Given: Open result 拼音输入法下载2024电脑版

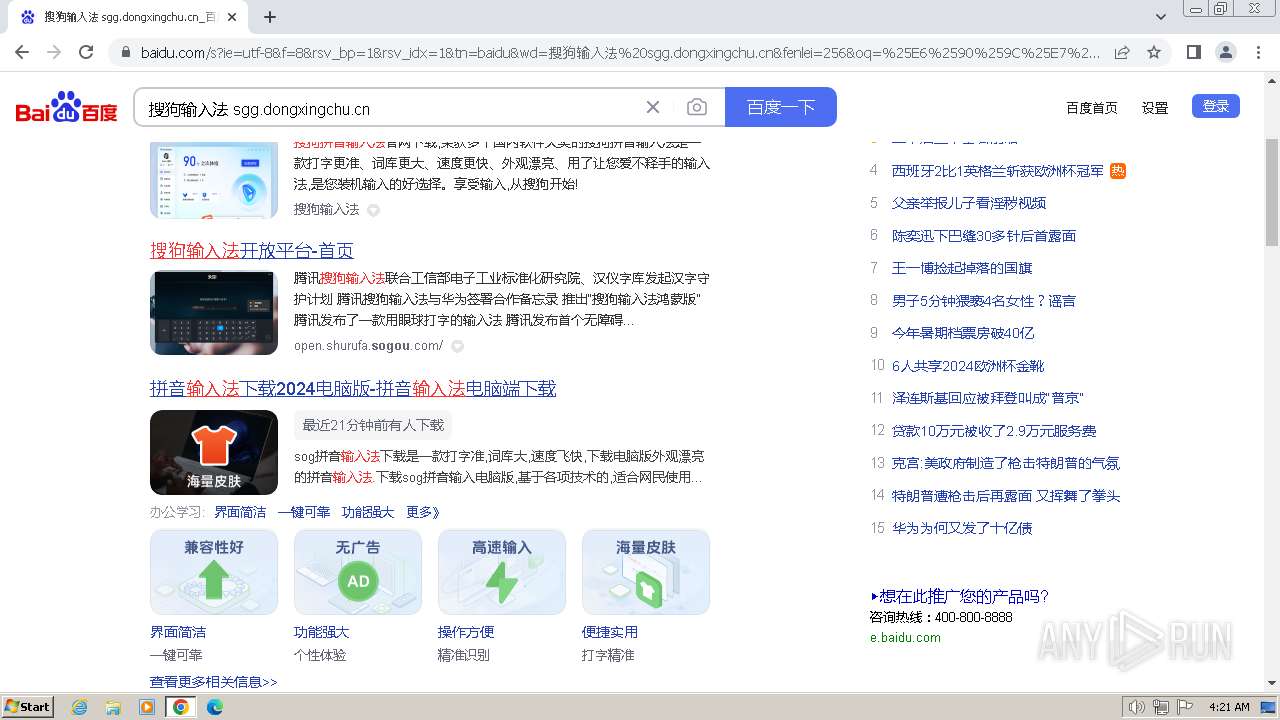Looking at the screenshot, I should tap(353, 388).
